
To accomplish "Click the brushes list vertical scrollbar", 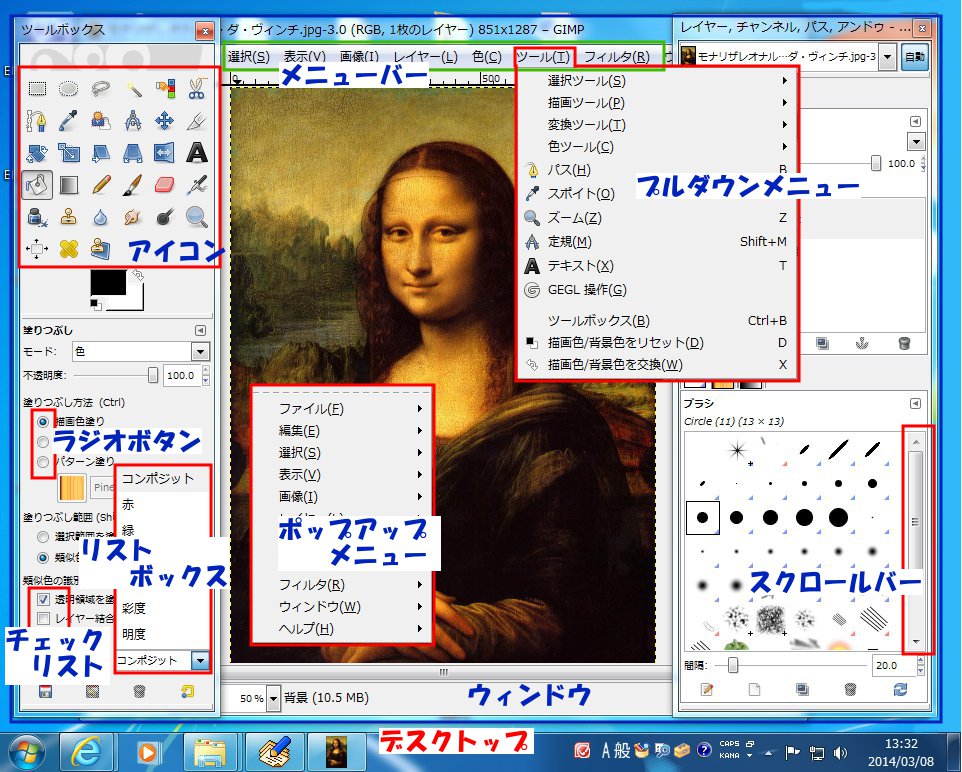I will [x=916, y=542].
